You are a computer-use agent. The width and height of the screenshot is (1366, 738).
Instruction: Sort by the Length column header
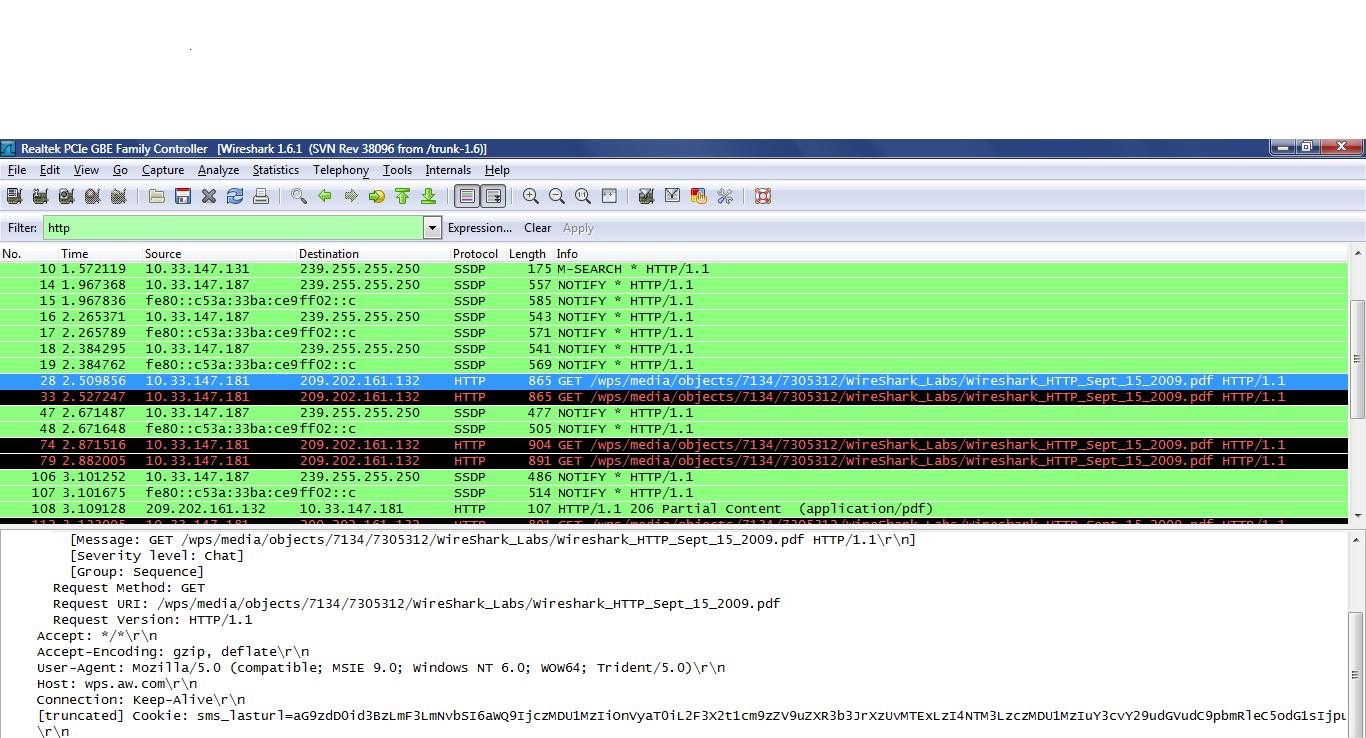[530, 254]
